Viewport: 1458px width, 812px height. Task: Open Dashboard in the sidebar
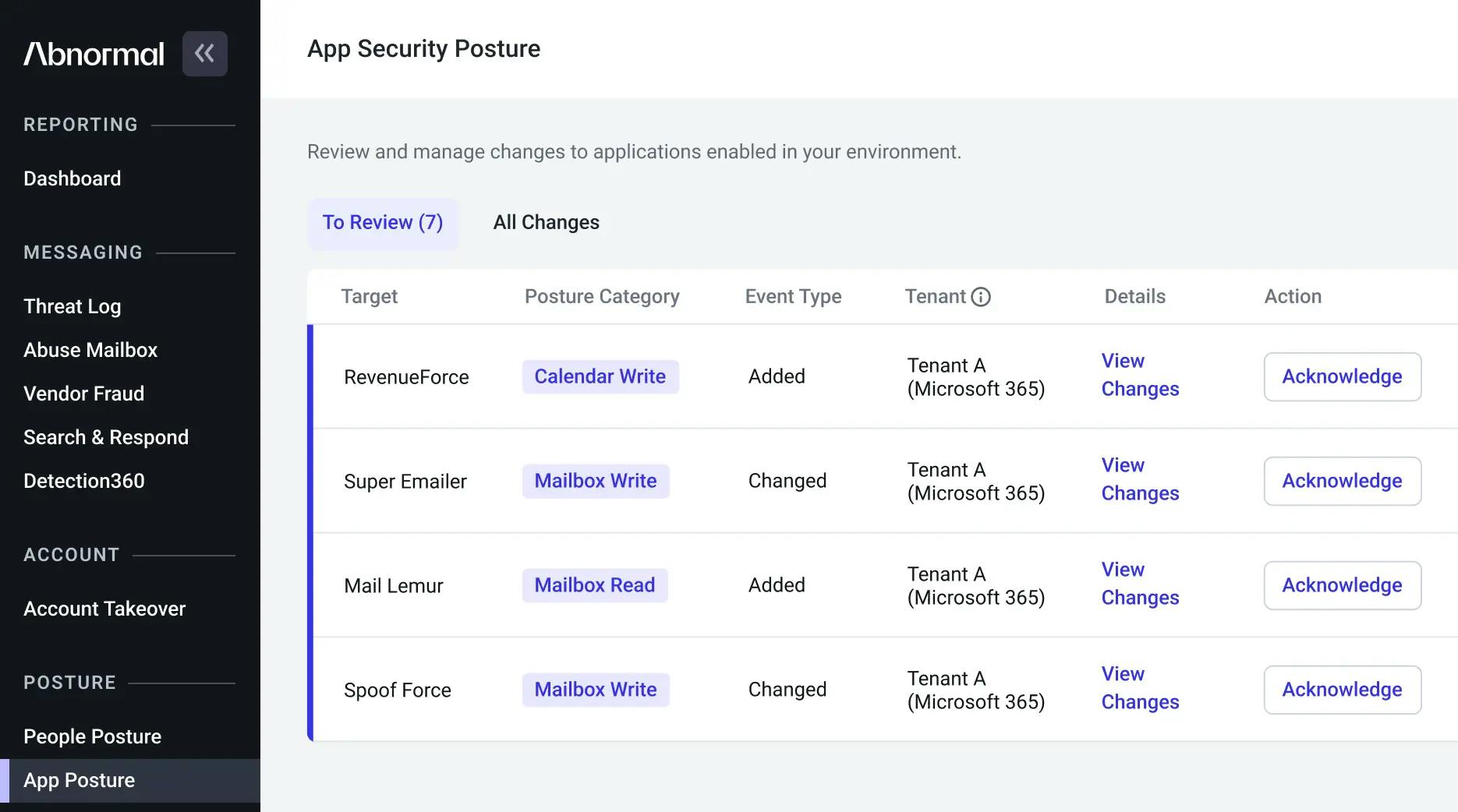click(x=73, y=179)
